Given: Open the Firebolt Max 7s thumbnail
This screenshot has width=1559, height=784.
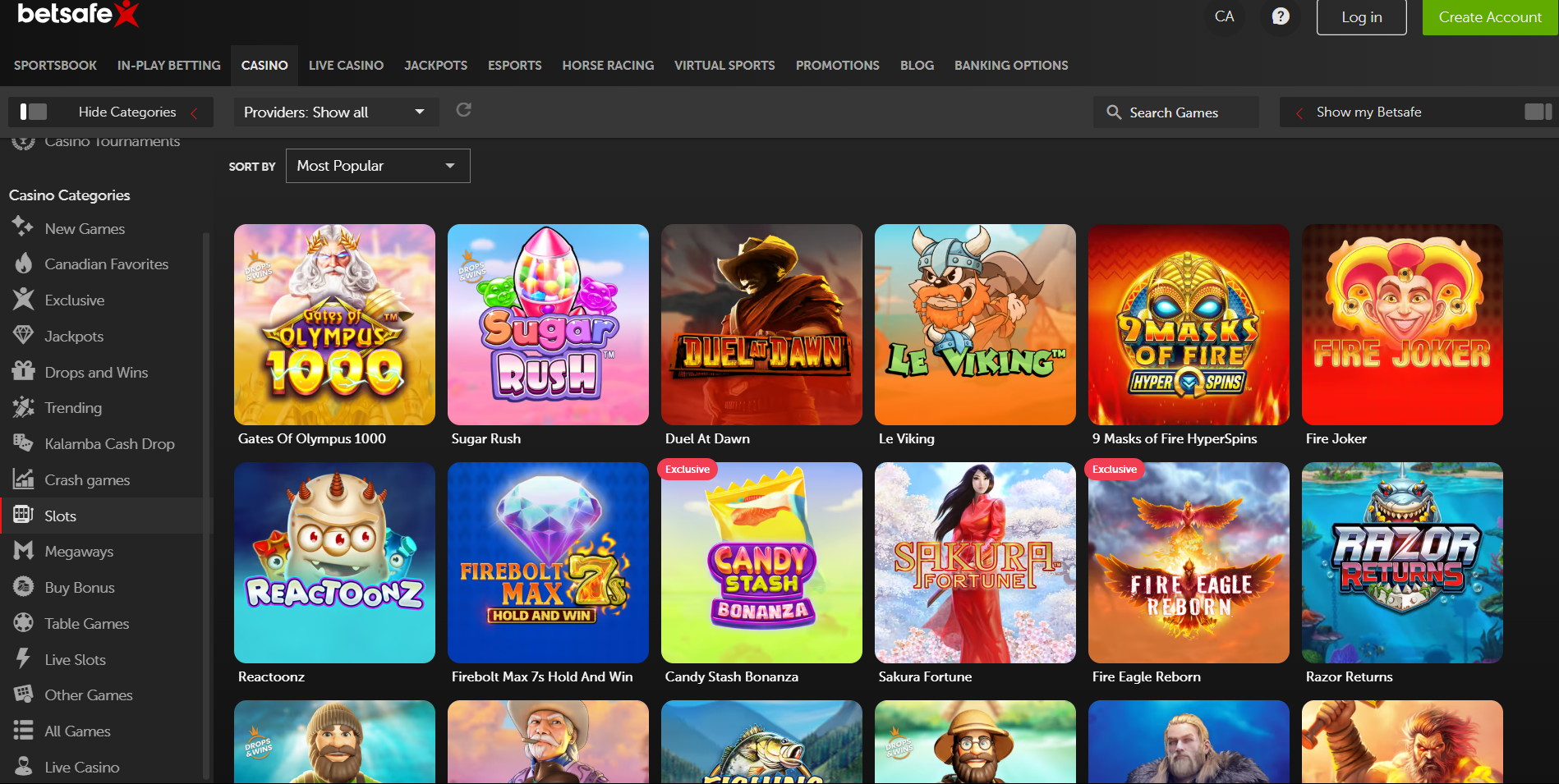Looking at the screenshot, I should click(x=548, y=562).
